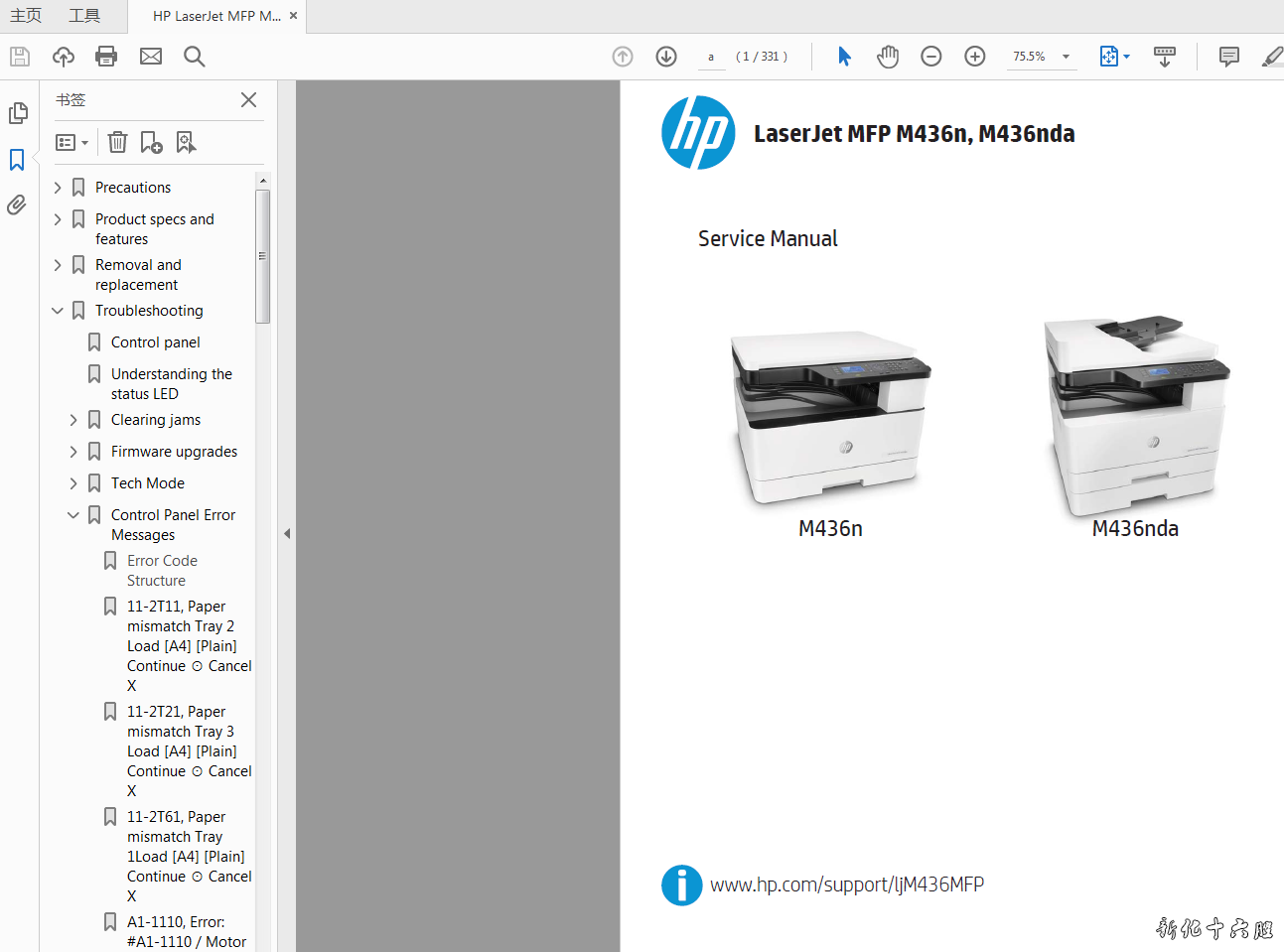Open the 工具 tab
1284x952 pixels.
(x=84, y=16)
